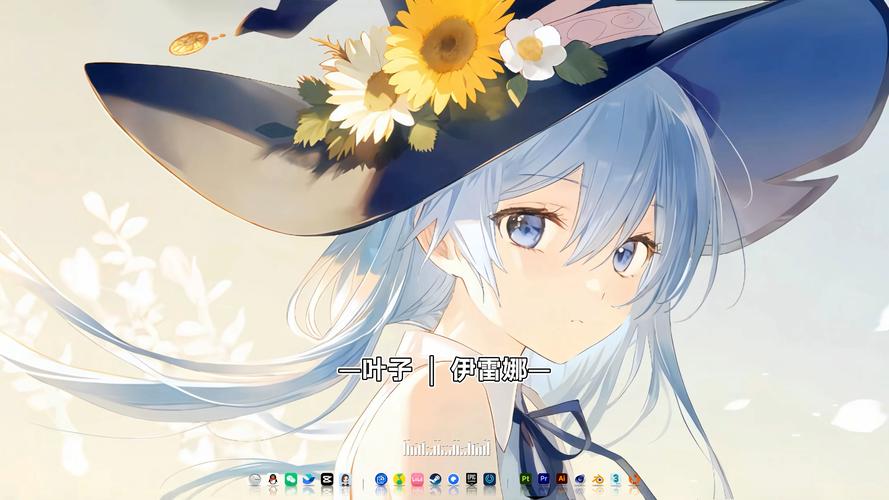Launch Epic Games from the dock
This screenshot has width=889, height=500.
[472, 480]
